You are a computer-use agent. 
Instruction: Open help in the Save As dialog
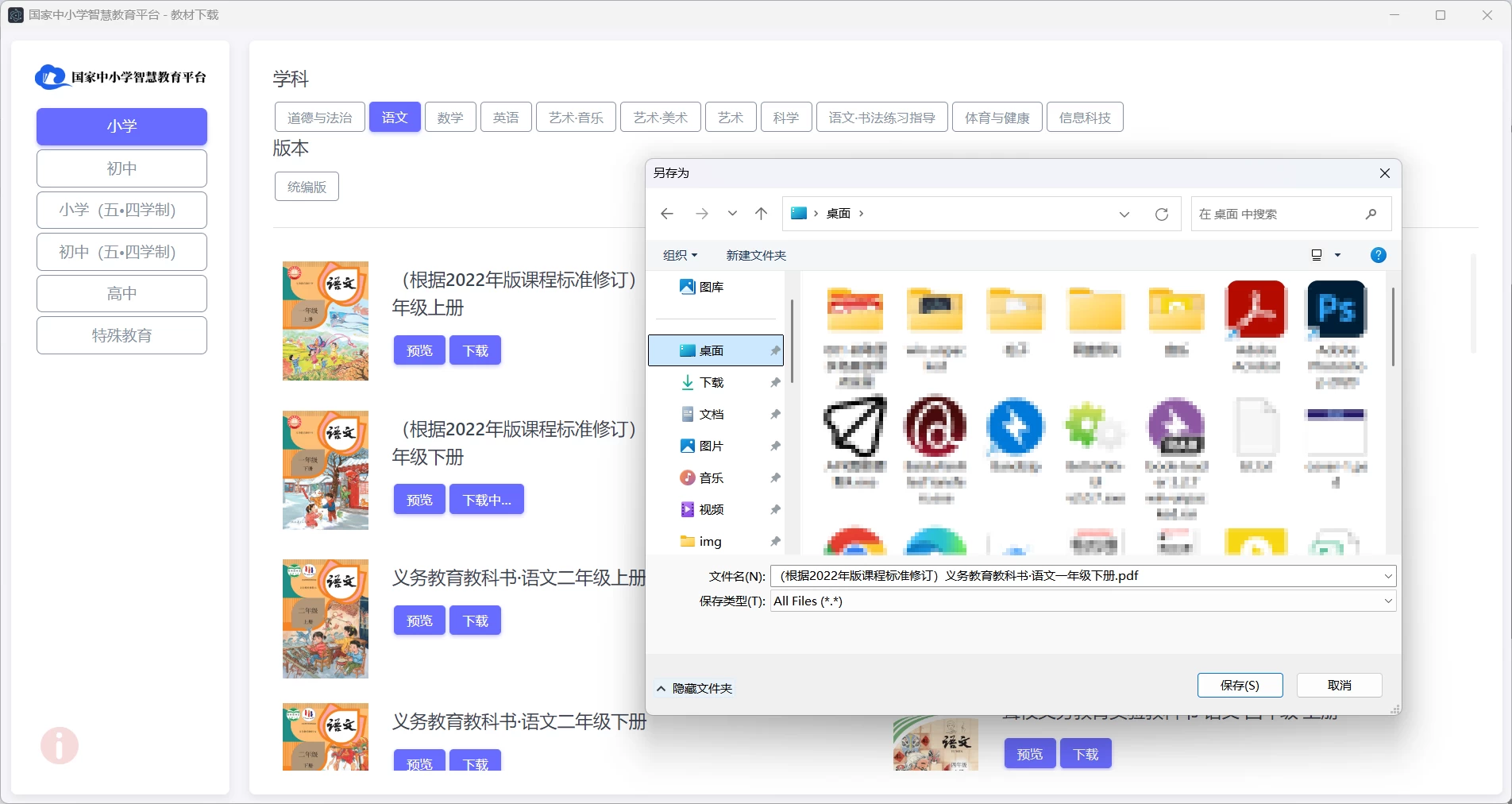coord(1379,255)
